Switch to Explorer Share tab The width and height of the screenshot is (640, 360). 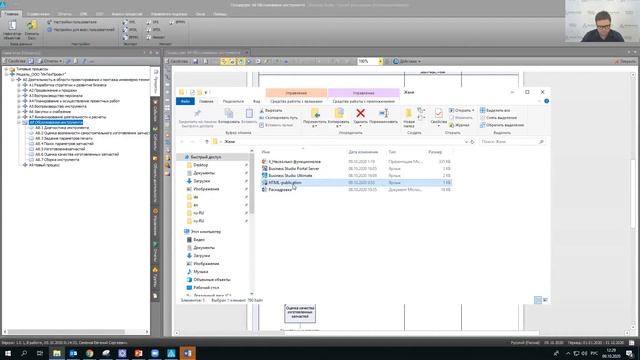[233, 101]
